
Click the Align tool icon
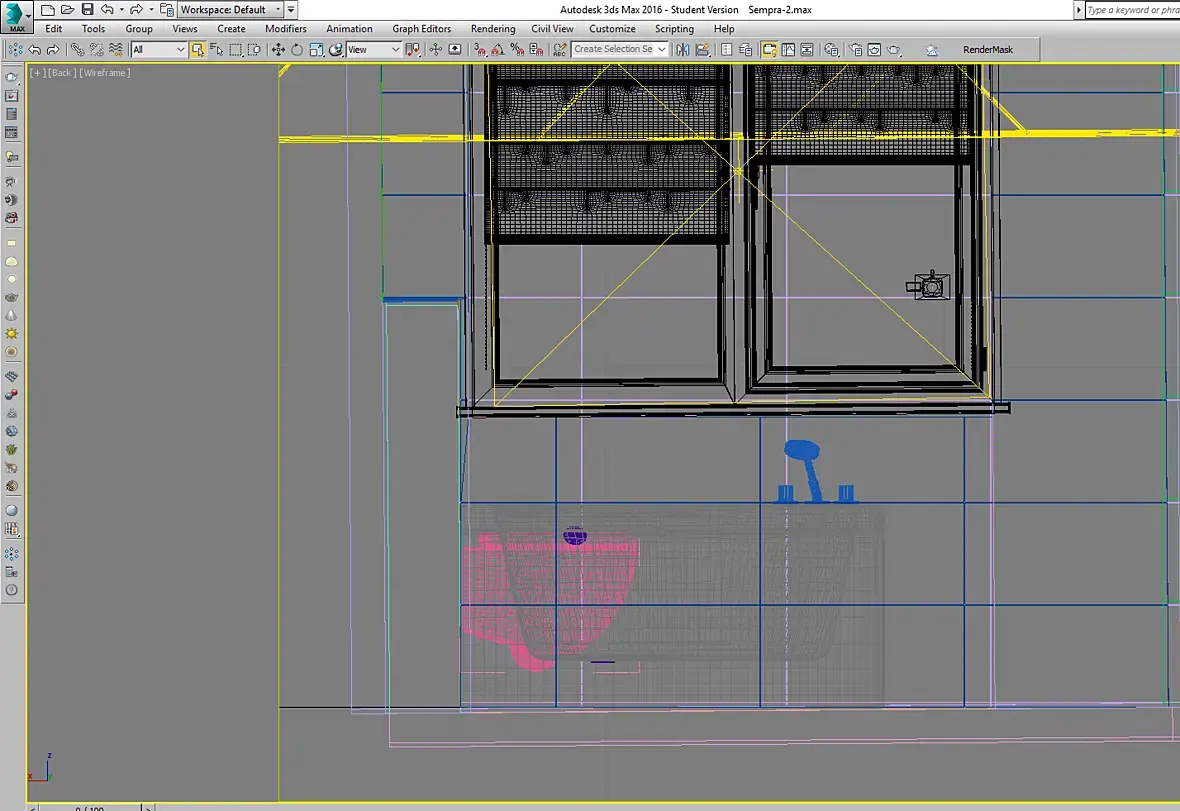[x=702, y=50]
